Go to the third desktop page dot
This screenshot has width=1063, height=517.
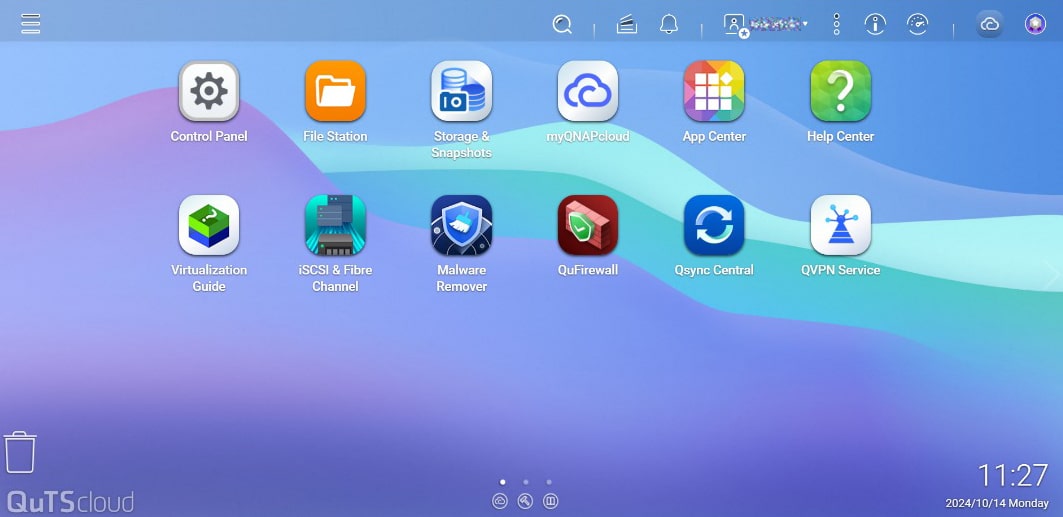(x=548, y=482)
